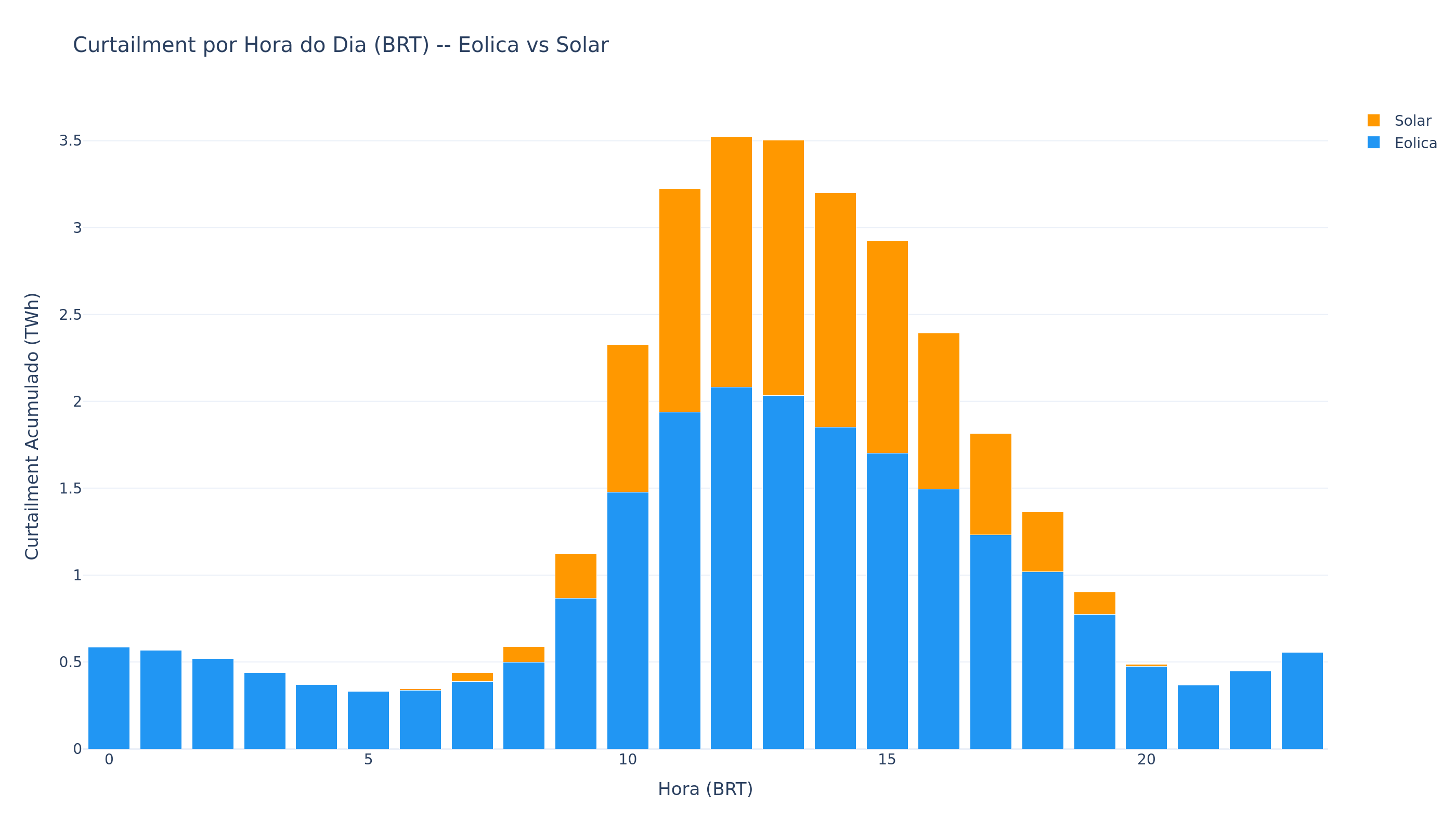This screenshot has height=832, width=1456.
Task: Click the blue bar at hour 20
Action: [1146, 707]
